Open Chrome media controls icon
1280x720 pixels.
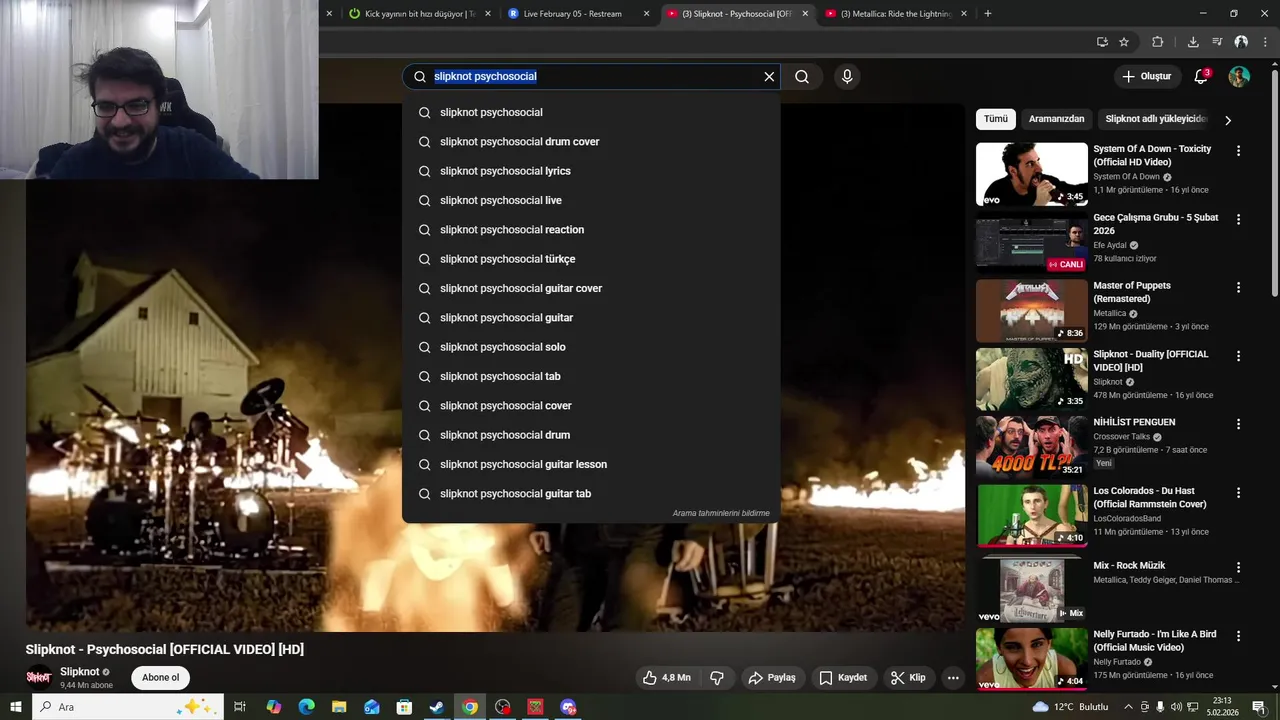pos(1217,42)
